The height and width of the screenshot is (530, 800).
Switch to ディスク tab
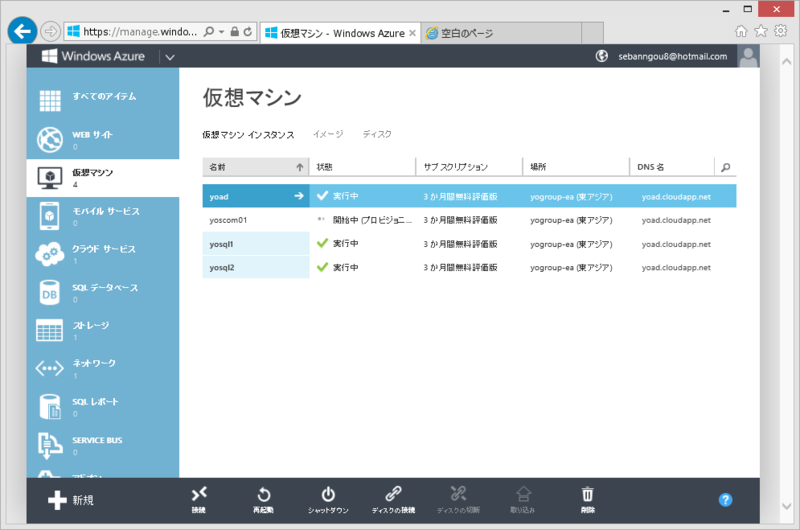pos(377,134)
